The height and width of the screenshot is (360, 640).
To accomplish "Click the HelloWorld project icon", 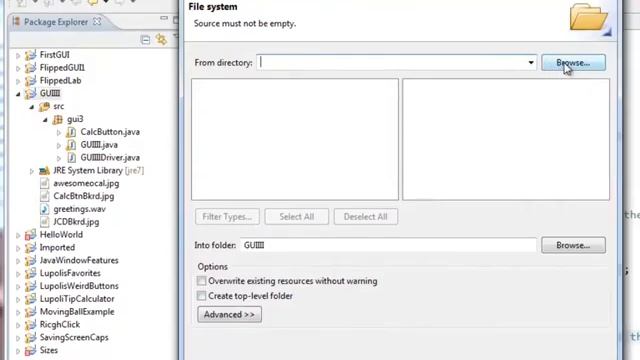I will pos(31,235).
